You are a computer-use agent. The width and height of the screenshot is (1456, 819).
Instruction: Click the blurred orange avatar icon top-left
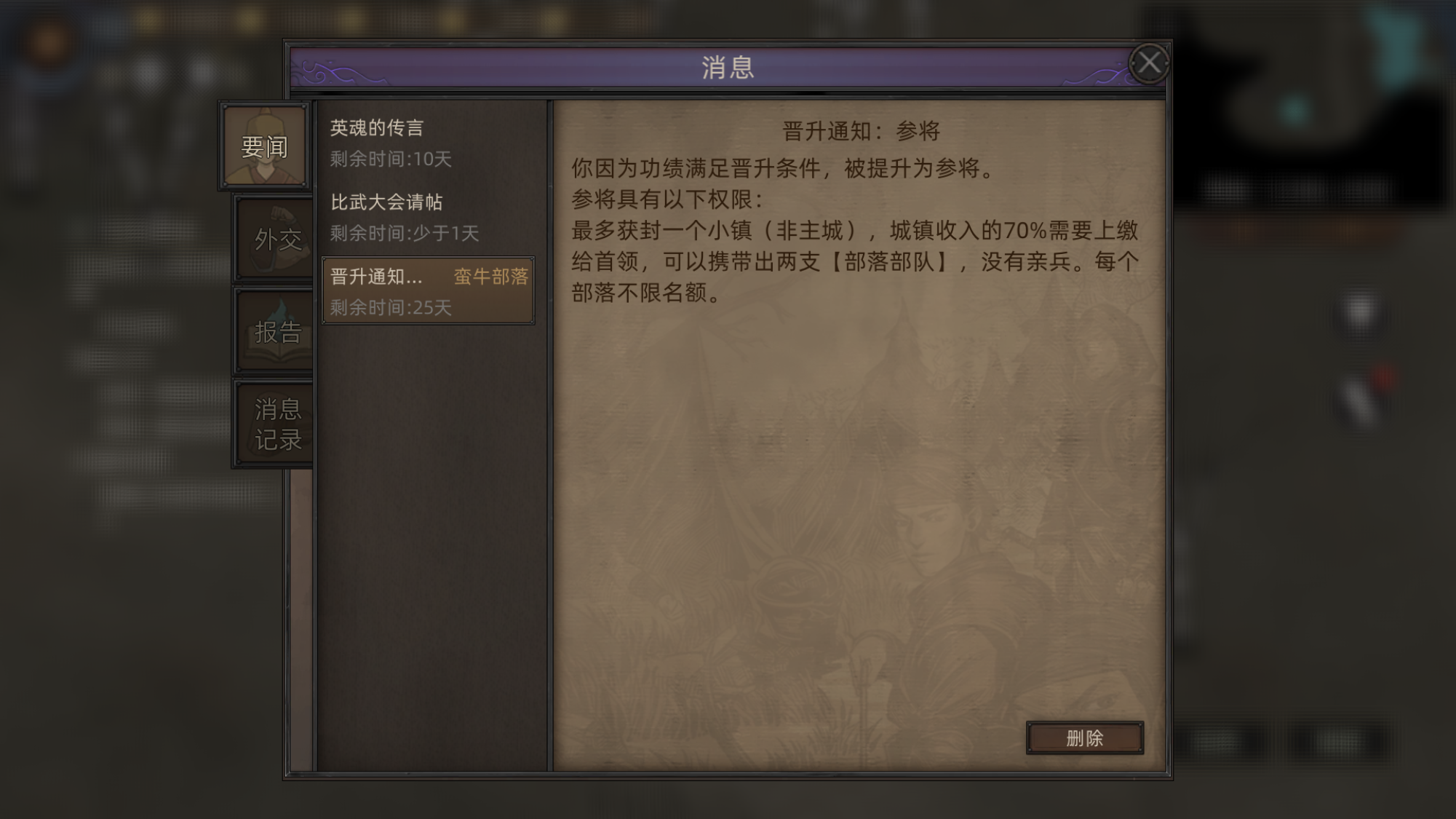49,42
